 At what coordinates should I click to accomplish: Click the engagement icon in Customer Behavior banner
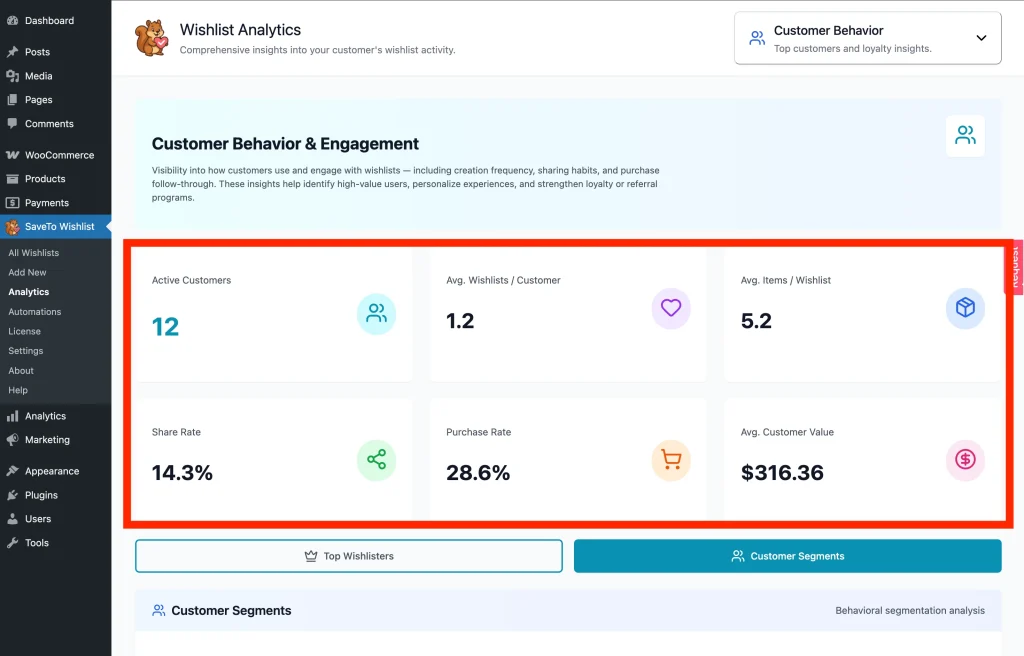[964, 136]
